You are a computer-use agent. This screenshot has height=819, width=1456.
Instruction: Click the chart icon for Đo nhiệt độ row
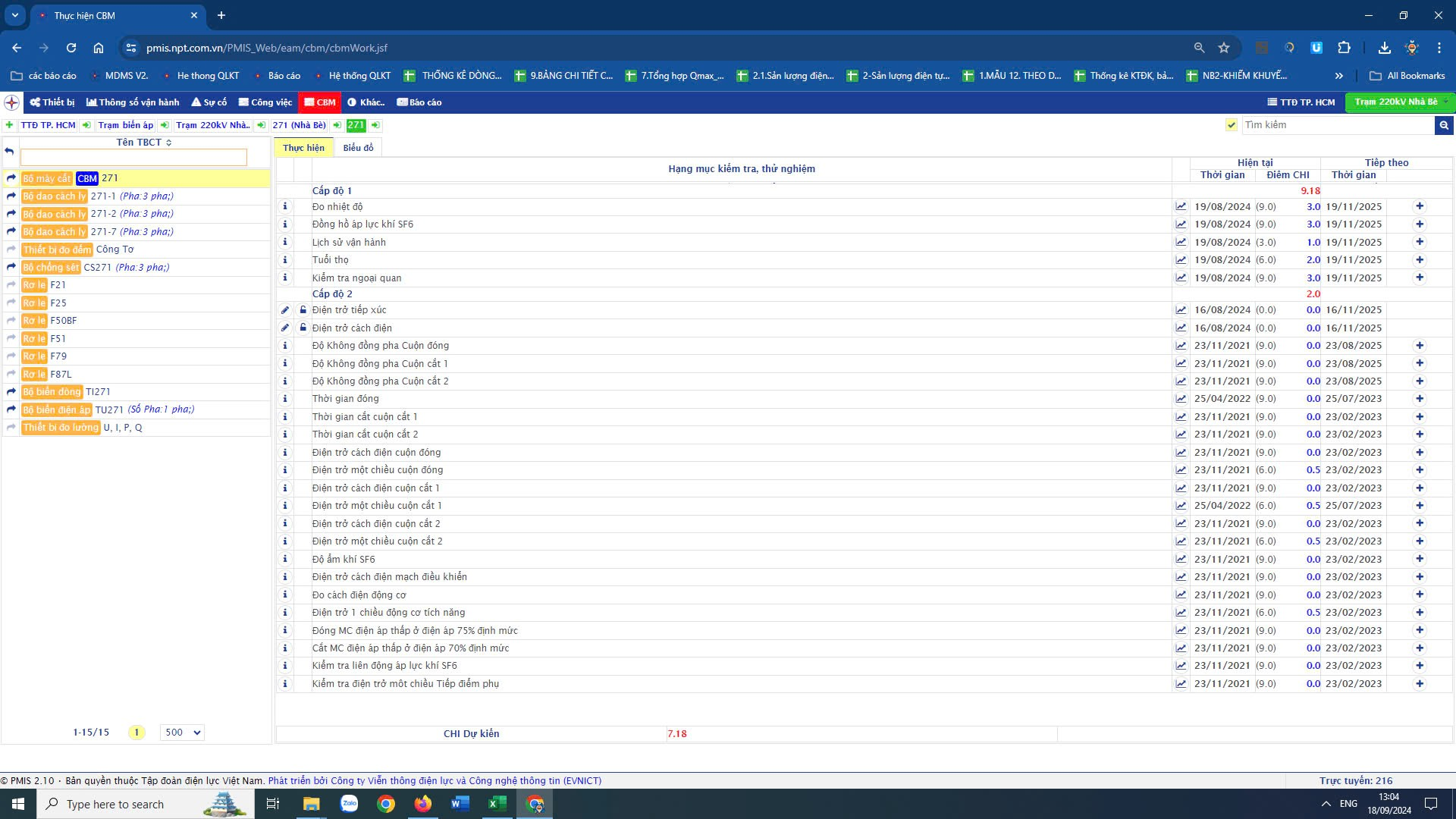coord(1181,206)
